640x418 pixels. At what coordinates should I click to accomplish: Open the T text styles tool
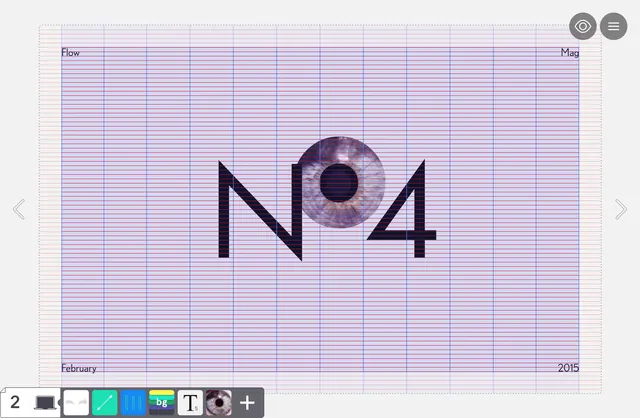coord(190,403)
